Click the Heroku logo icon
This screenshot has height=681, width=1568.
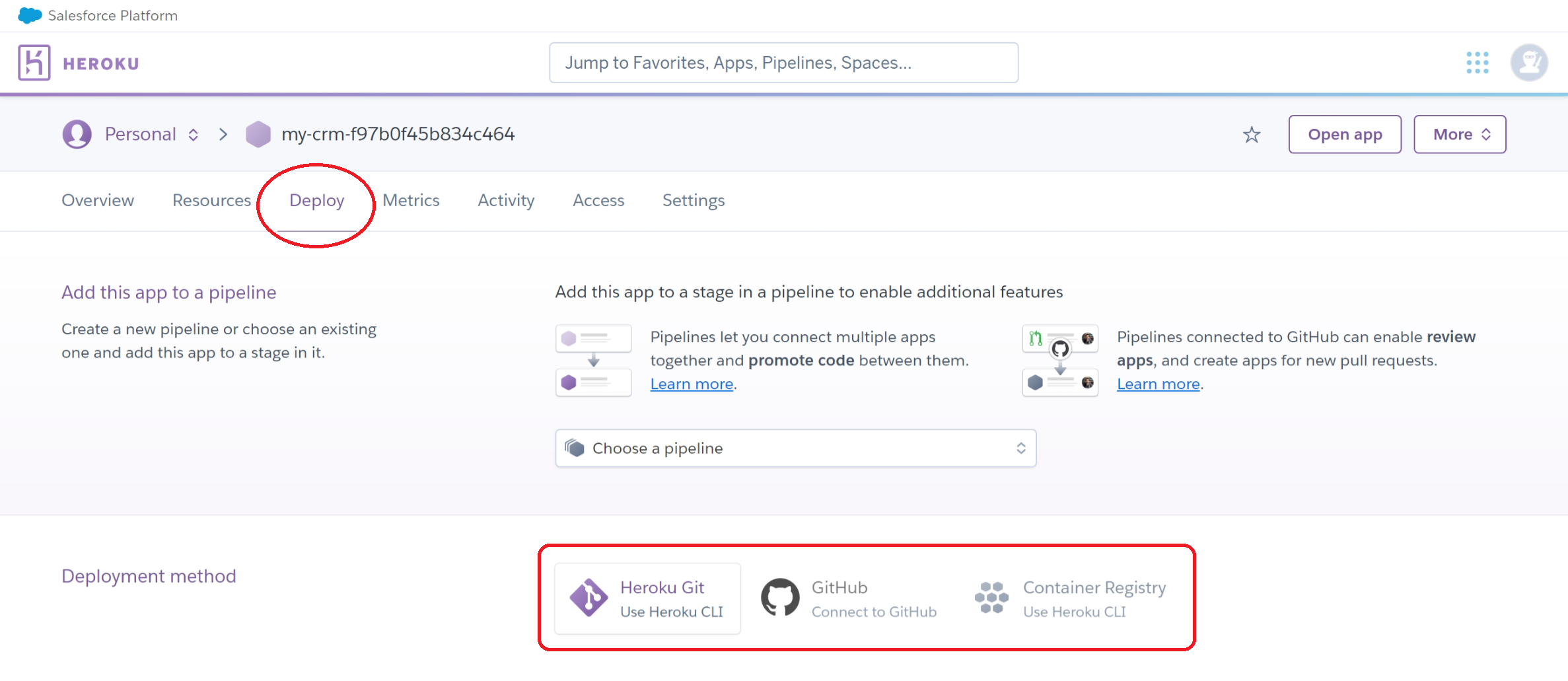click(x=34, y=63)
